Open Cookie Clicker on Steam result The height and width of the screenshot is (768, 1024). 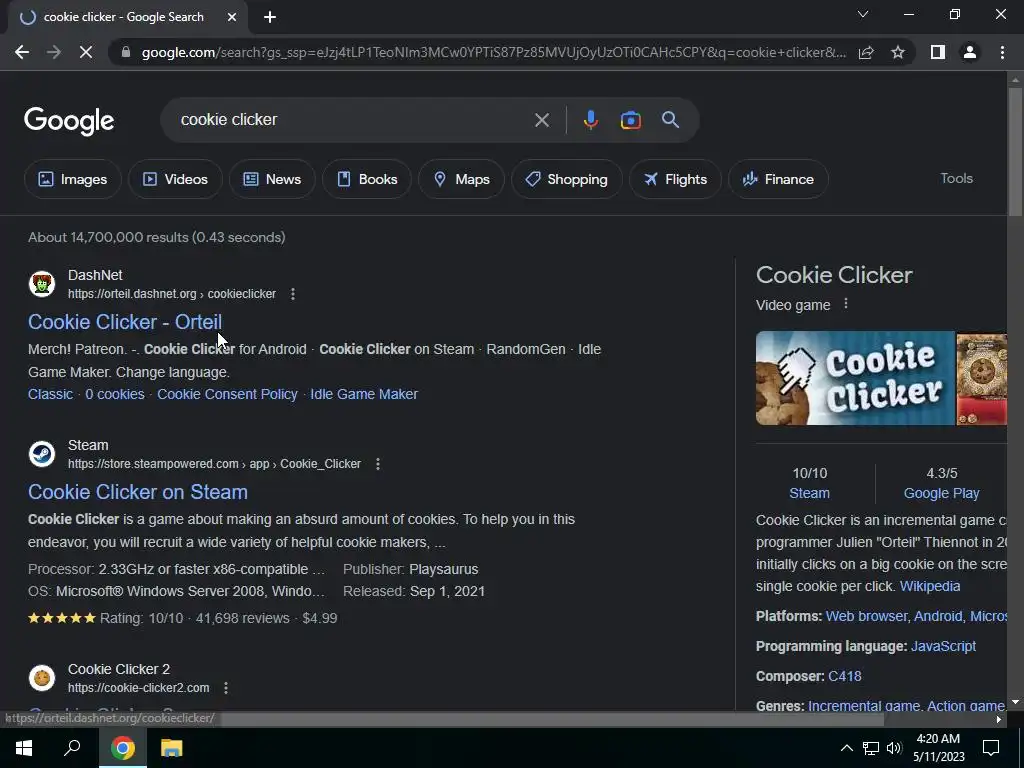(138, 492)
